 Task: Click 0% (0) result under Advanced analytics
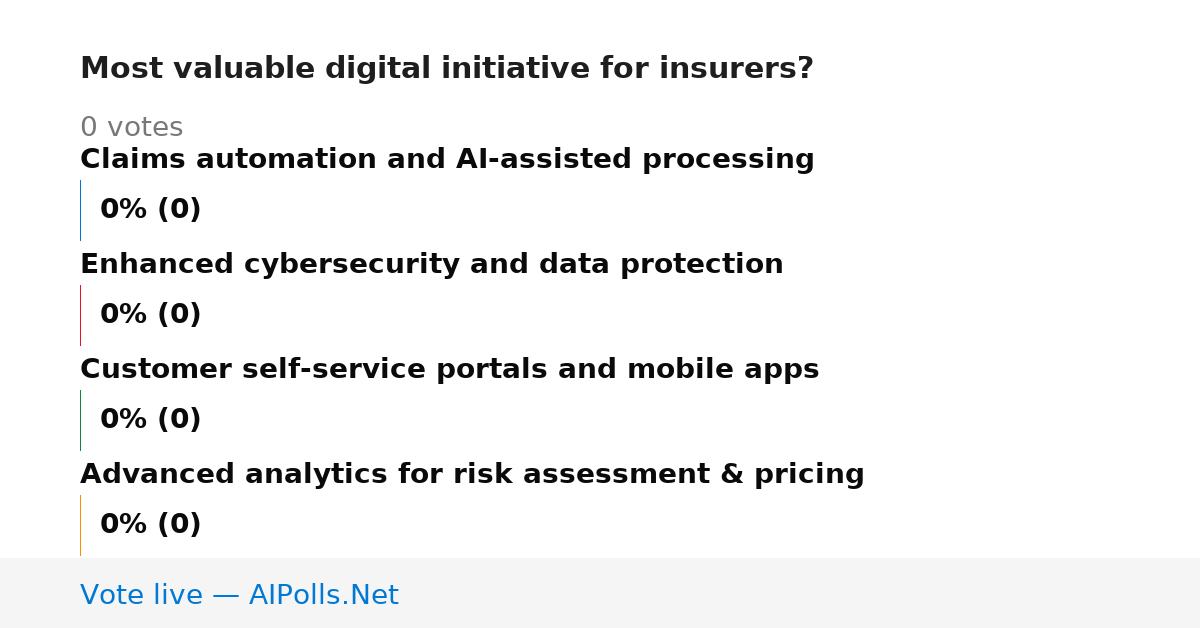(x=150, y=525)
